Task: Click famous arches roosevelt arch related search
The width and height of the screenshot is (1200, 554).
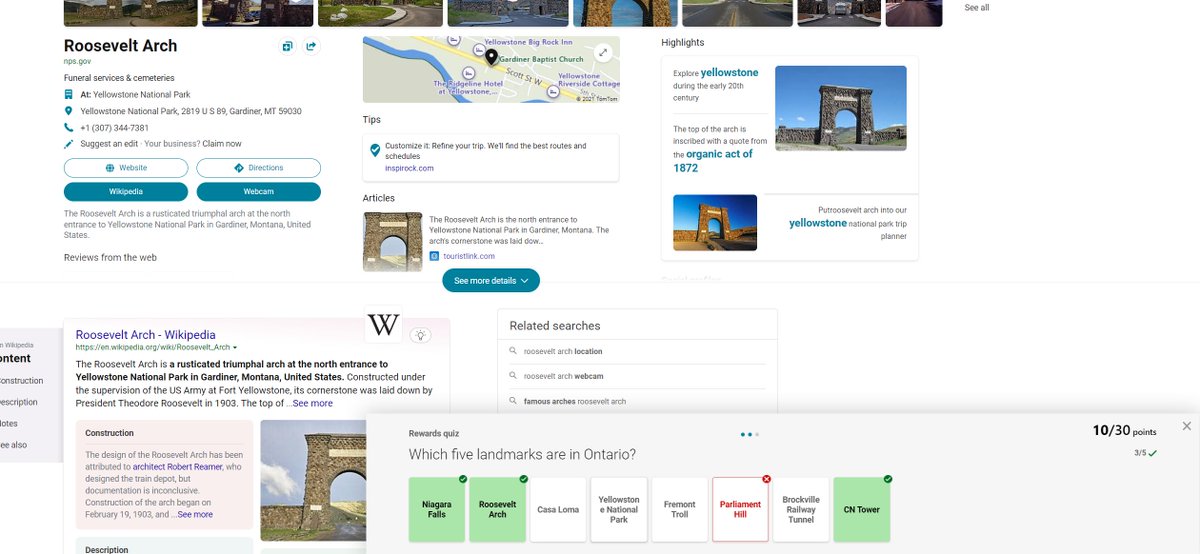Action: (575, 401)
